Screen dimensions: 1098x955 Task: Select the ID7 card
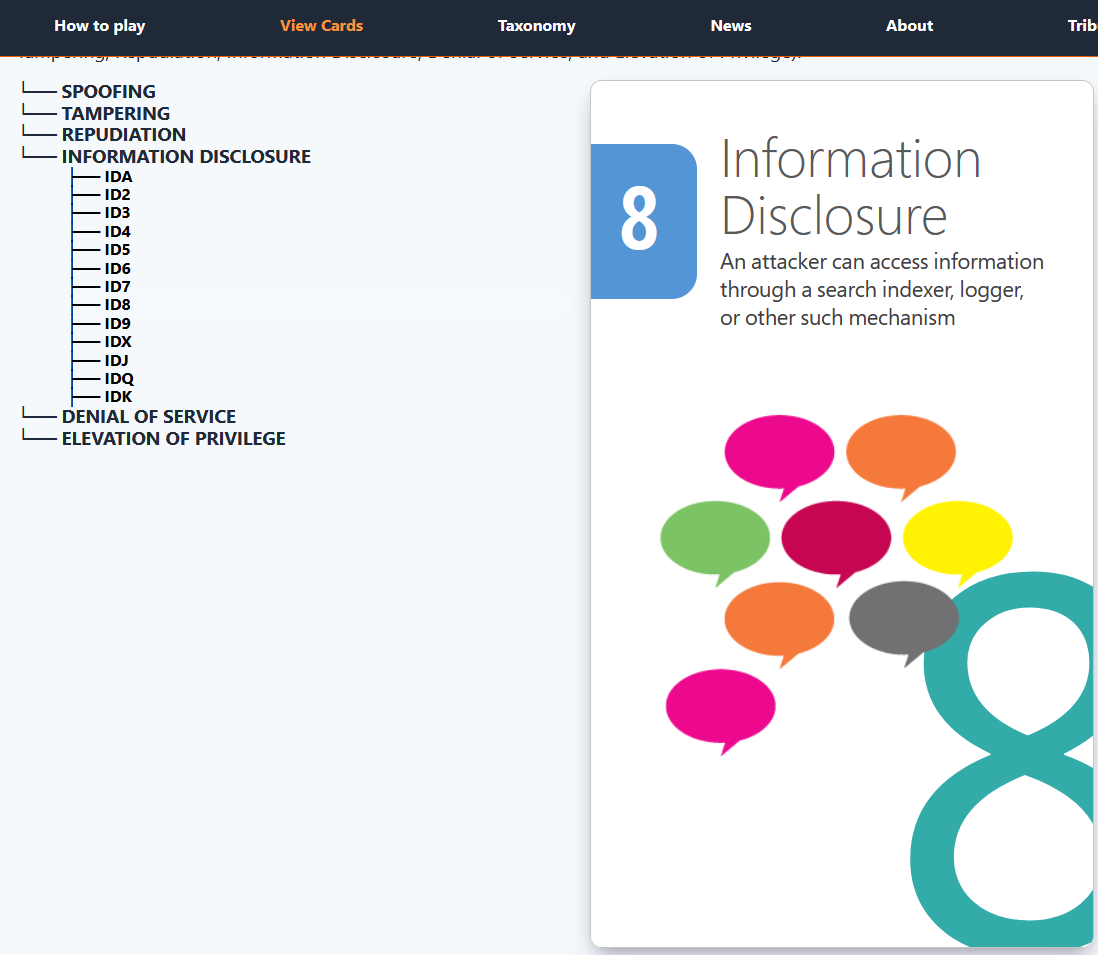[117, 286]
